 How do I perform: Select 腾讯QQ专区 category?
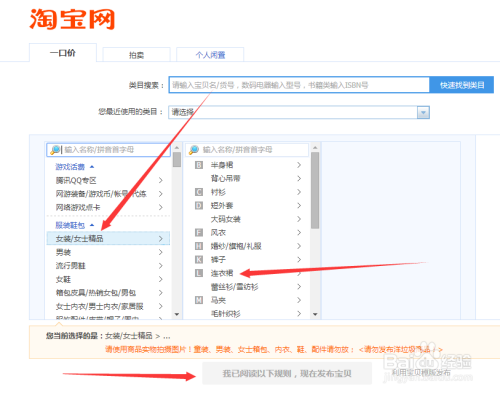tap(108, 180)
